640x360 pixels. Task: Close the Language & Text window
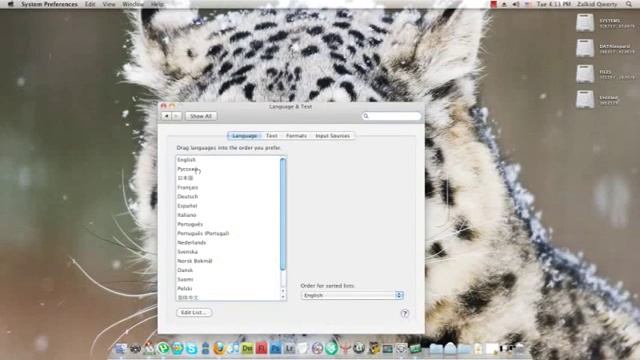pos(164,106)
